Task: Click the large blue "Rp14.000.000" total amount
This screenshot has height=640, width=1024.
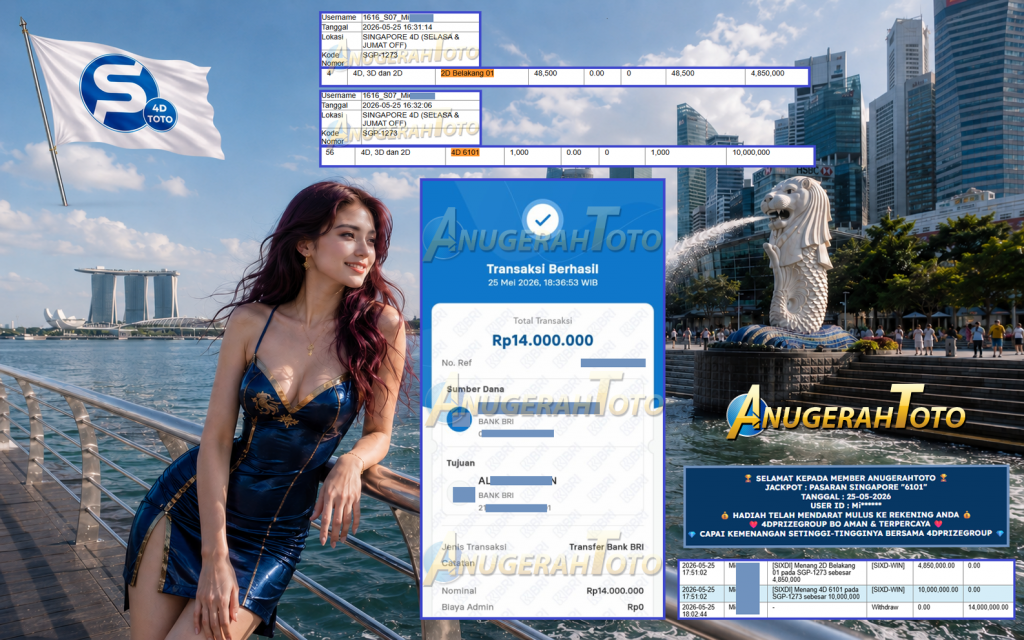Action: pyautogui.click(x=542, y=340)
